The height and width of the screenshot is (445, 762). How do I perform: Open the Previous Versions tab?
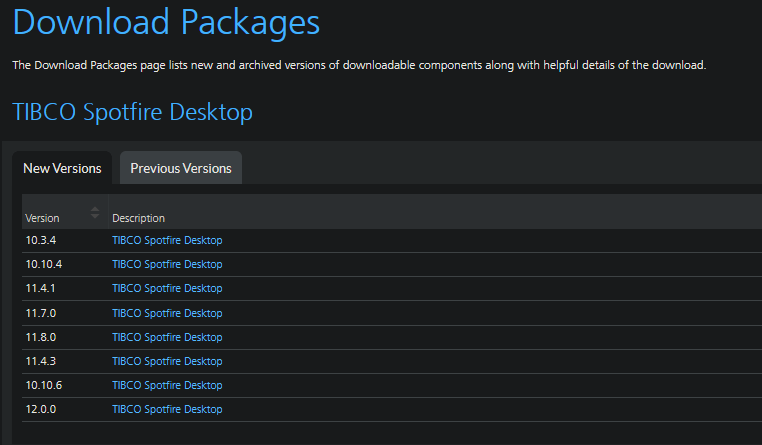(181, 168)
